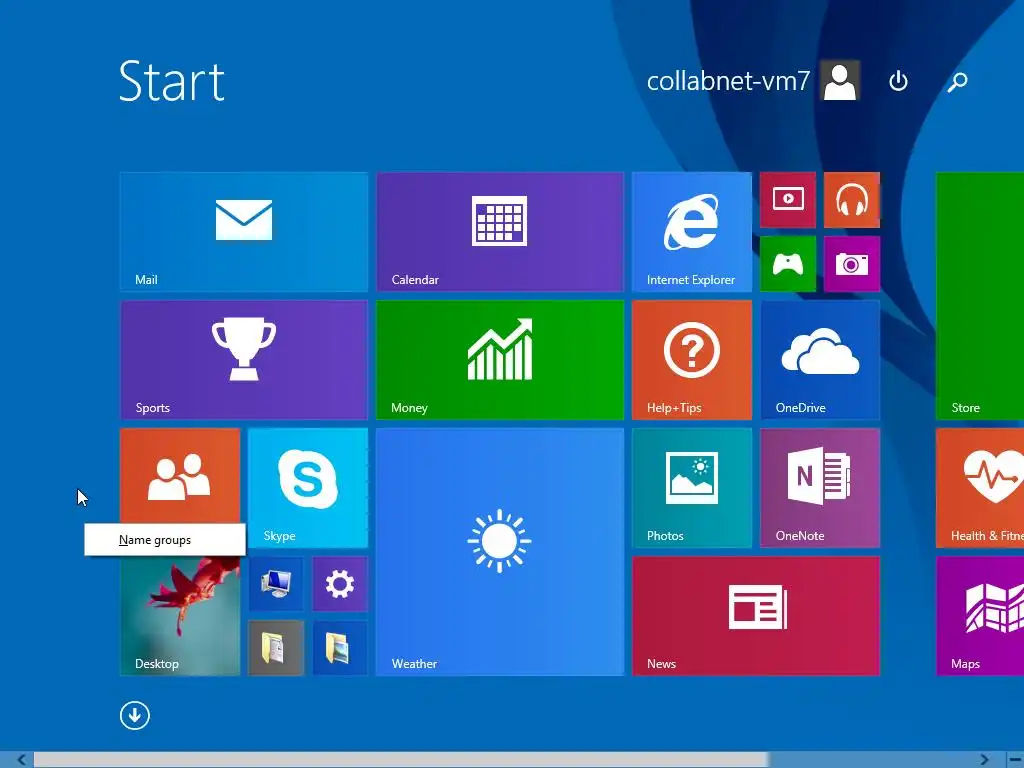
Task: Open the Store tile
Action: [x=980, y=296]
